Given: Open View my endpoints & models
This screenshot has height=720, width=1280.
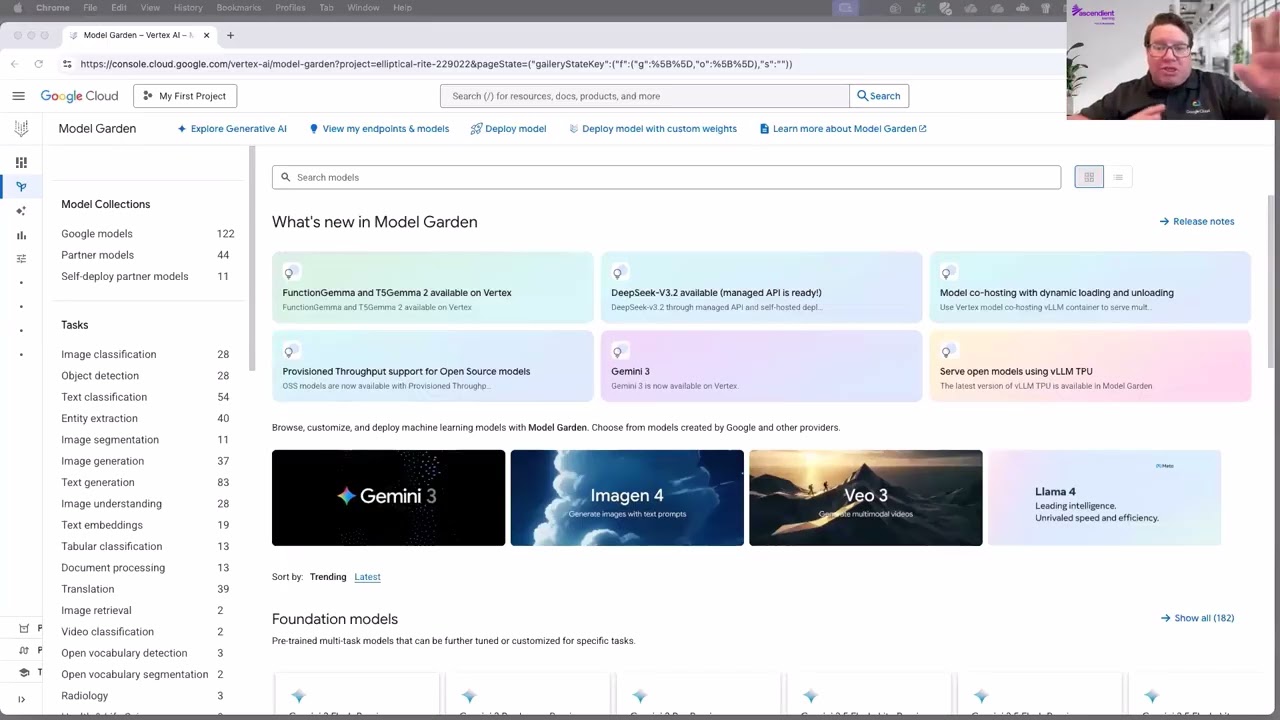Looking at the screenshot, I should (x=379, y=128).
